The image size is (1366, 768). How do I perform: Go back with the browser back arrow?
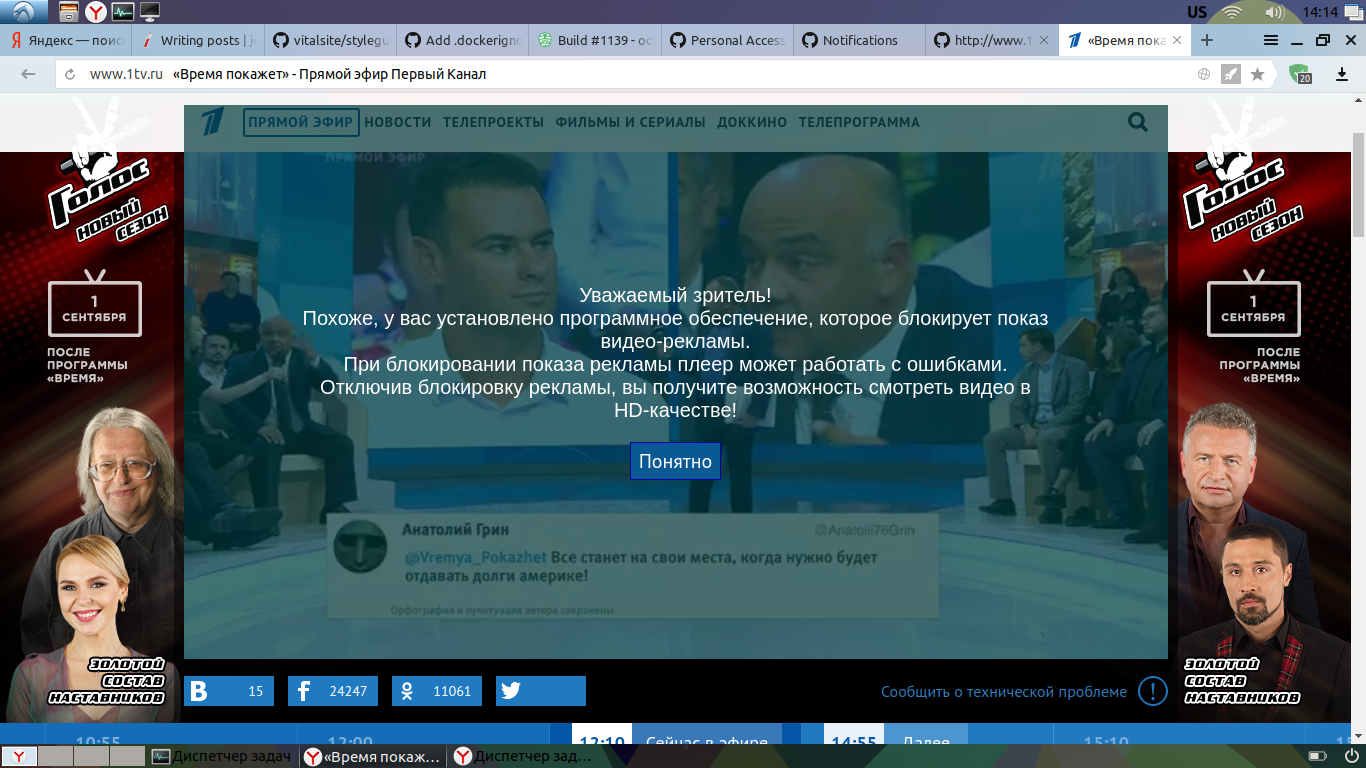[28, 74]
